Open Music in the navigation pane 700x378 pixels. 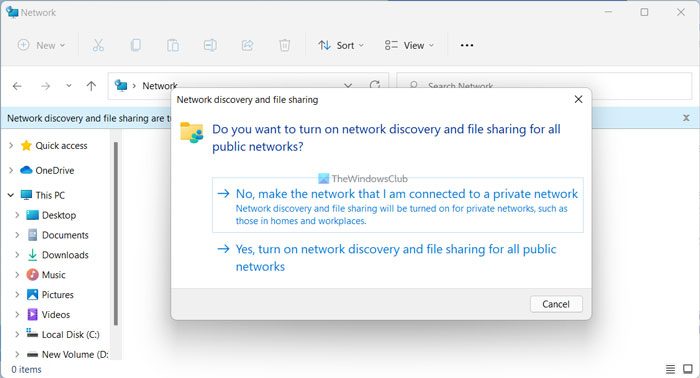(x=54, y=274)
